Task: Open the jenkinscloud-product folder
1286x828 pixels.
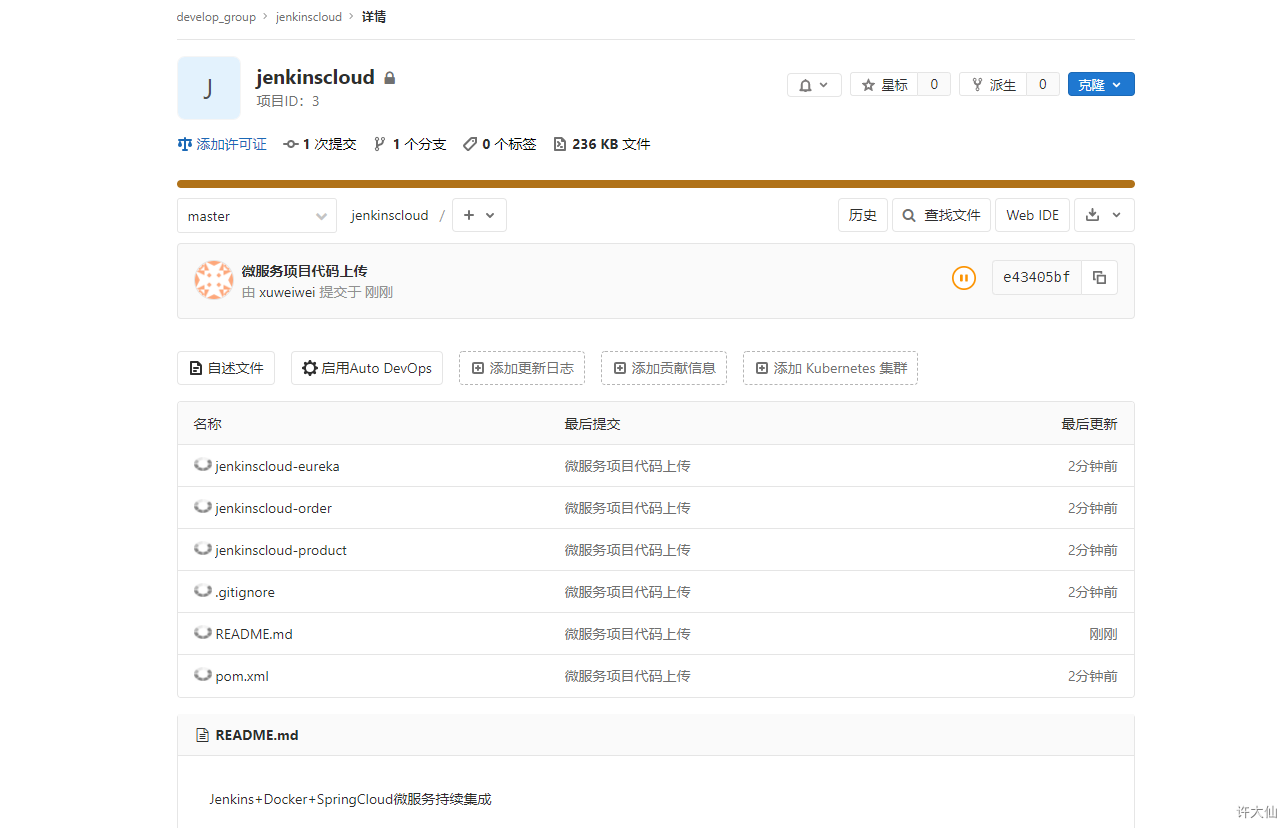Action: pos(281,550)
